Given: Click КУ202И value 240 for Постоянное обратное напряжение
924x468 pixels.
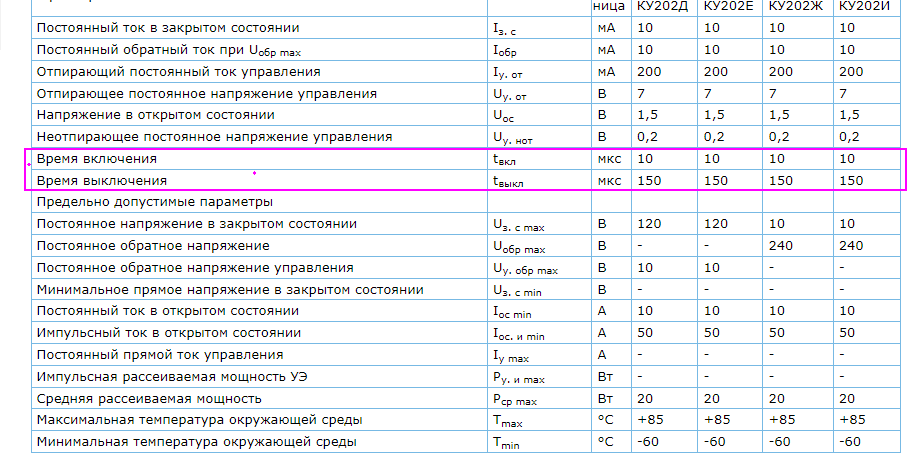Looking at the screenshot, I should click(851, 246).
